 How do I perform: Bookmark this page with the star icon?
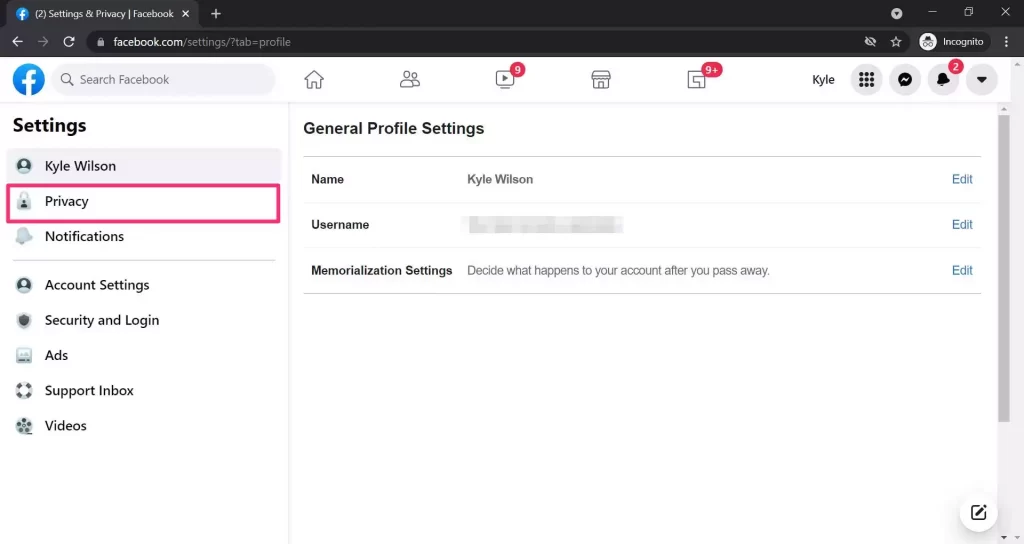(x=896, y=42)
